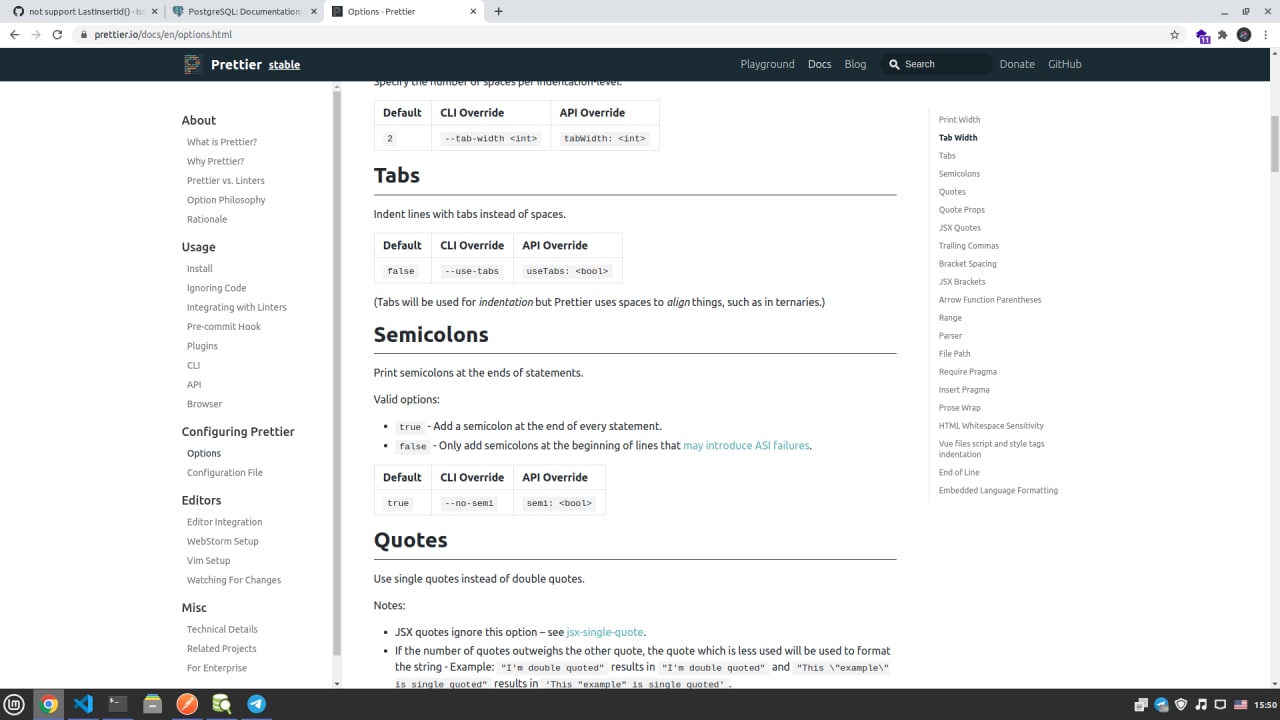Jump to Embedded Language Formatting in the outline
This screenshot has height=720, width=1280.
(x=998, y=490)
